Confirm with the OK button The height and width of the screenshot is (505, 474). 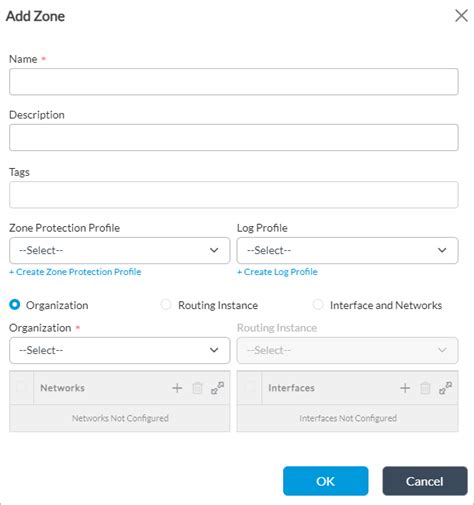click(326, 481)
